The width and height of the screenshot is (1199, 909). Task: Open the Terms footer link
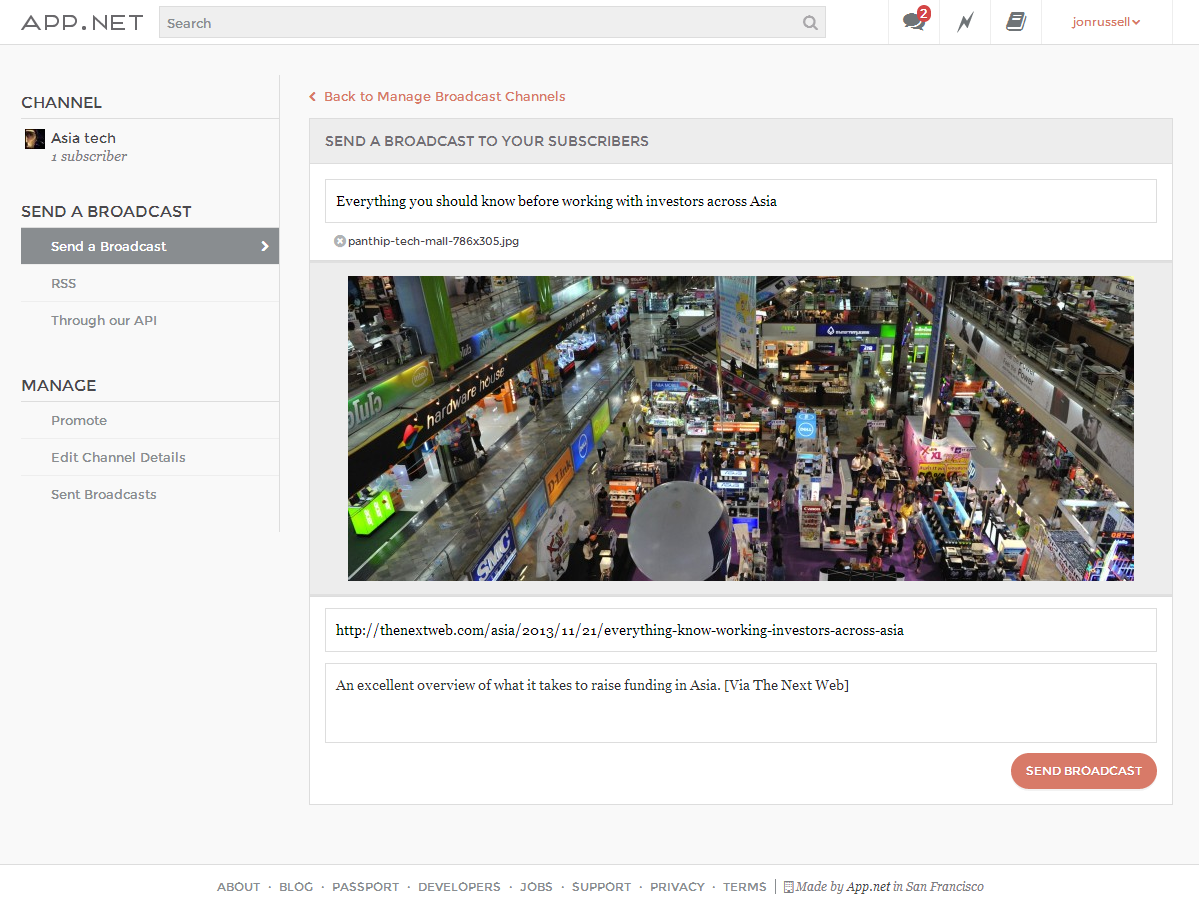tap(744, 887)
